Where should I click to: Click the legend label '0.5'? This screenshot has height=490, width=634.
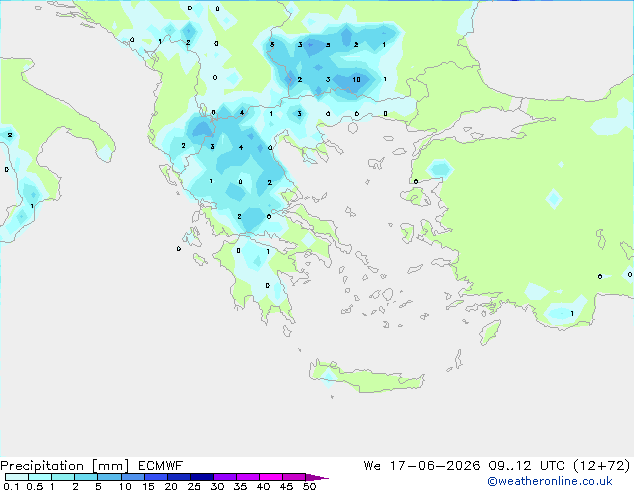click(35, 486)
